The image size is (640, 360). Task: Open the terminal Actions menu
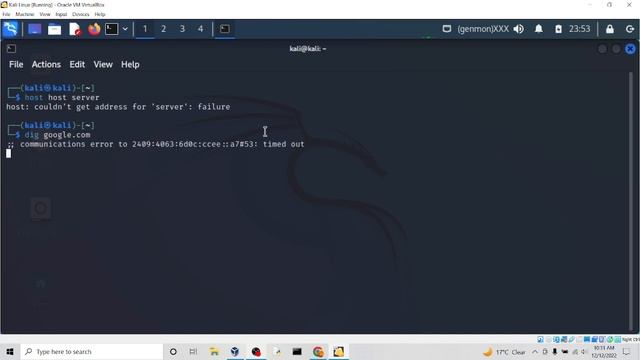click(46, 64)
